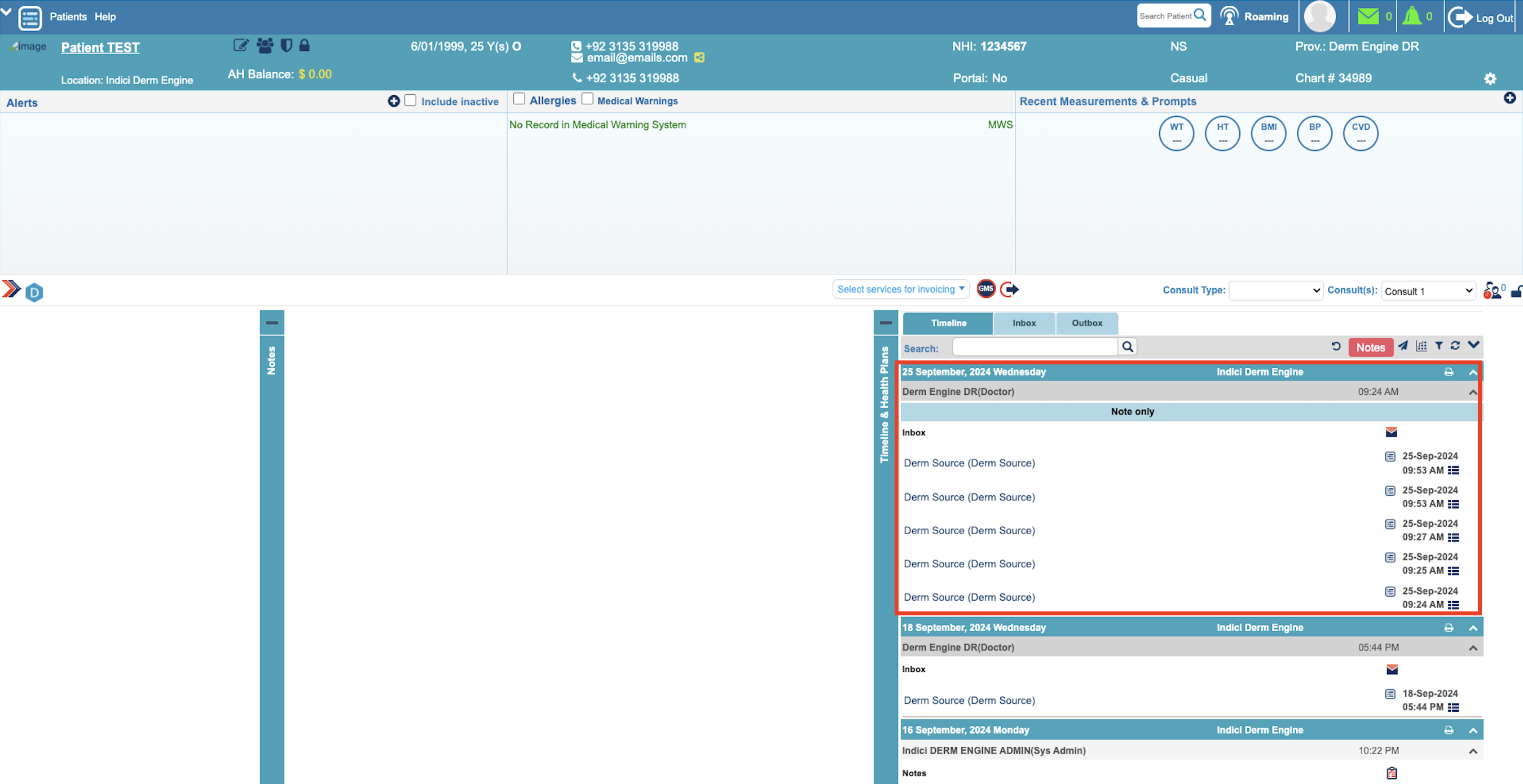Click the edit patient pencil icon

click(x=241, y=46)
